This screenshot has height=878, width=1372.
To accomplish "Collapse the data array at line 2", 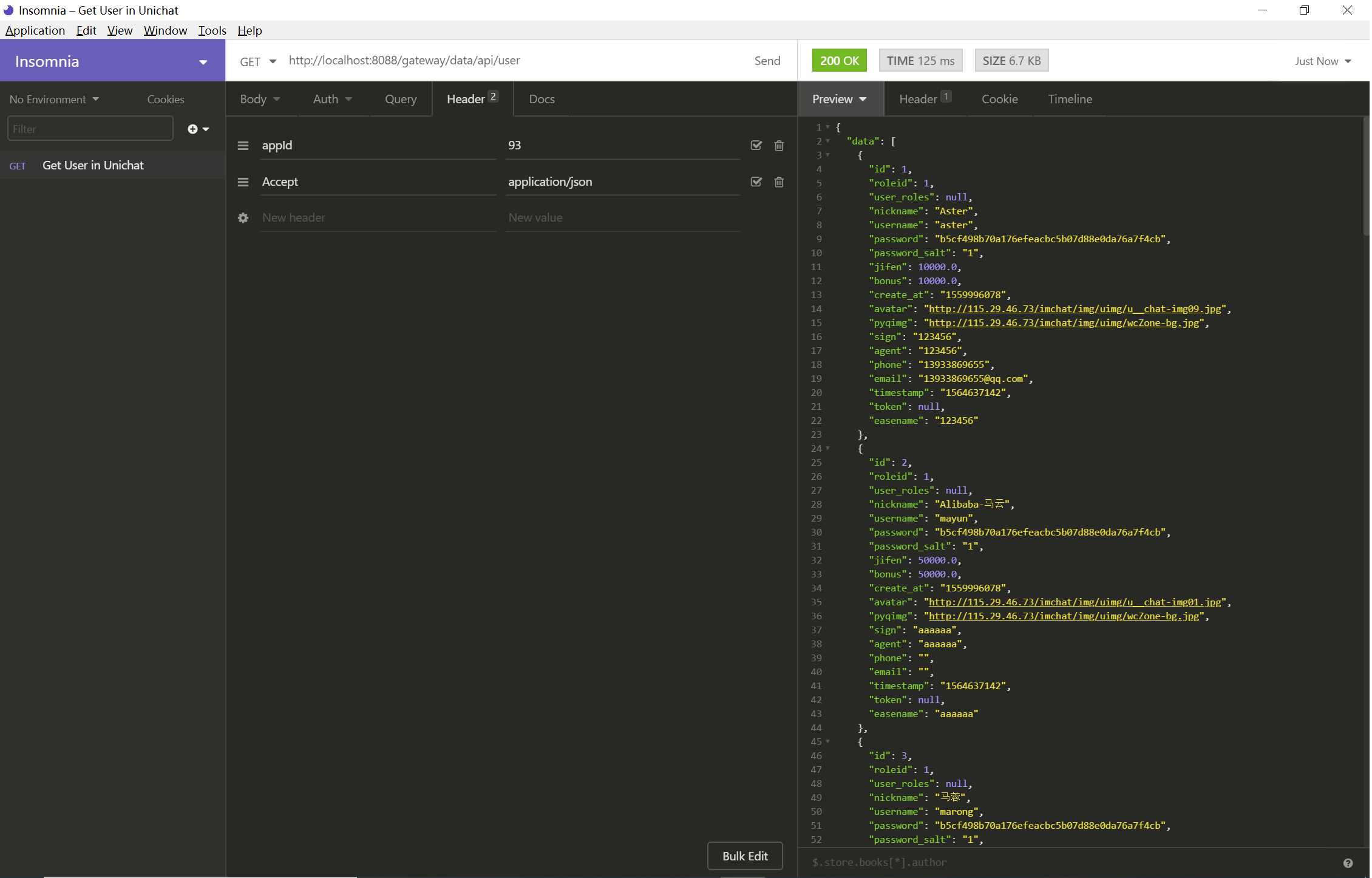I will click(x=827, y=141).
